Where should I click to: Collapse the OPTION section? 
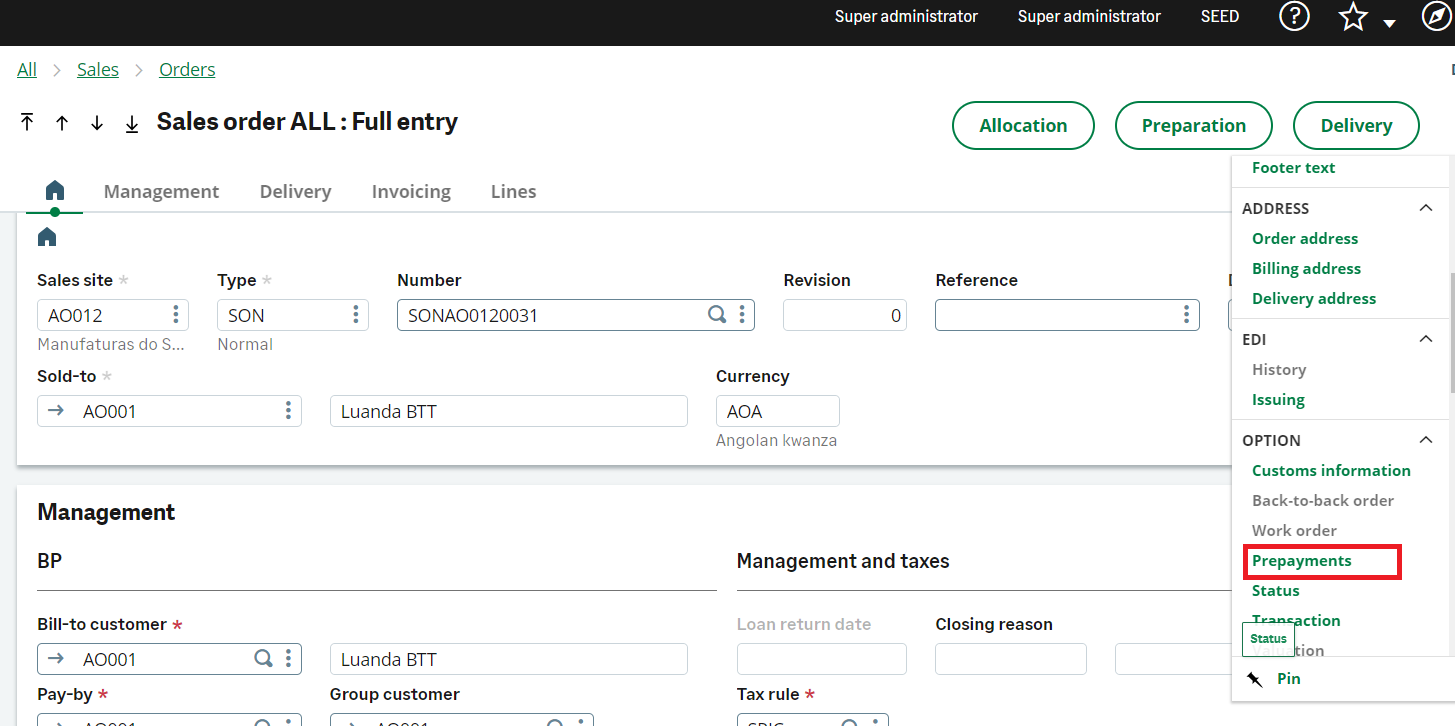click(1426, 440)
